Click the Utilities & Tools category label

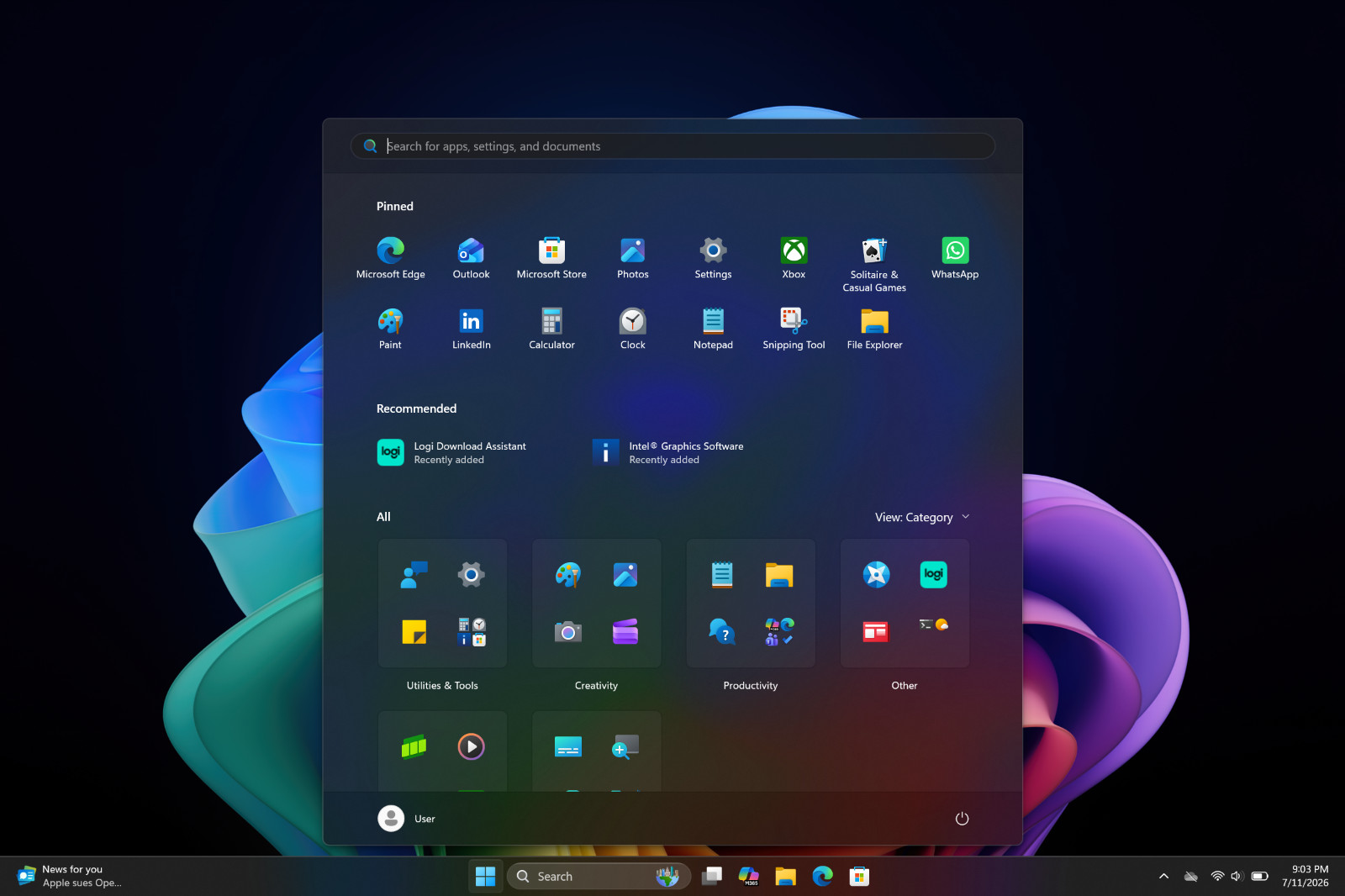point(442,686)
